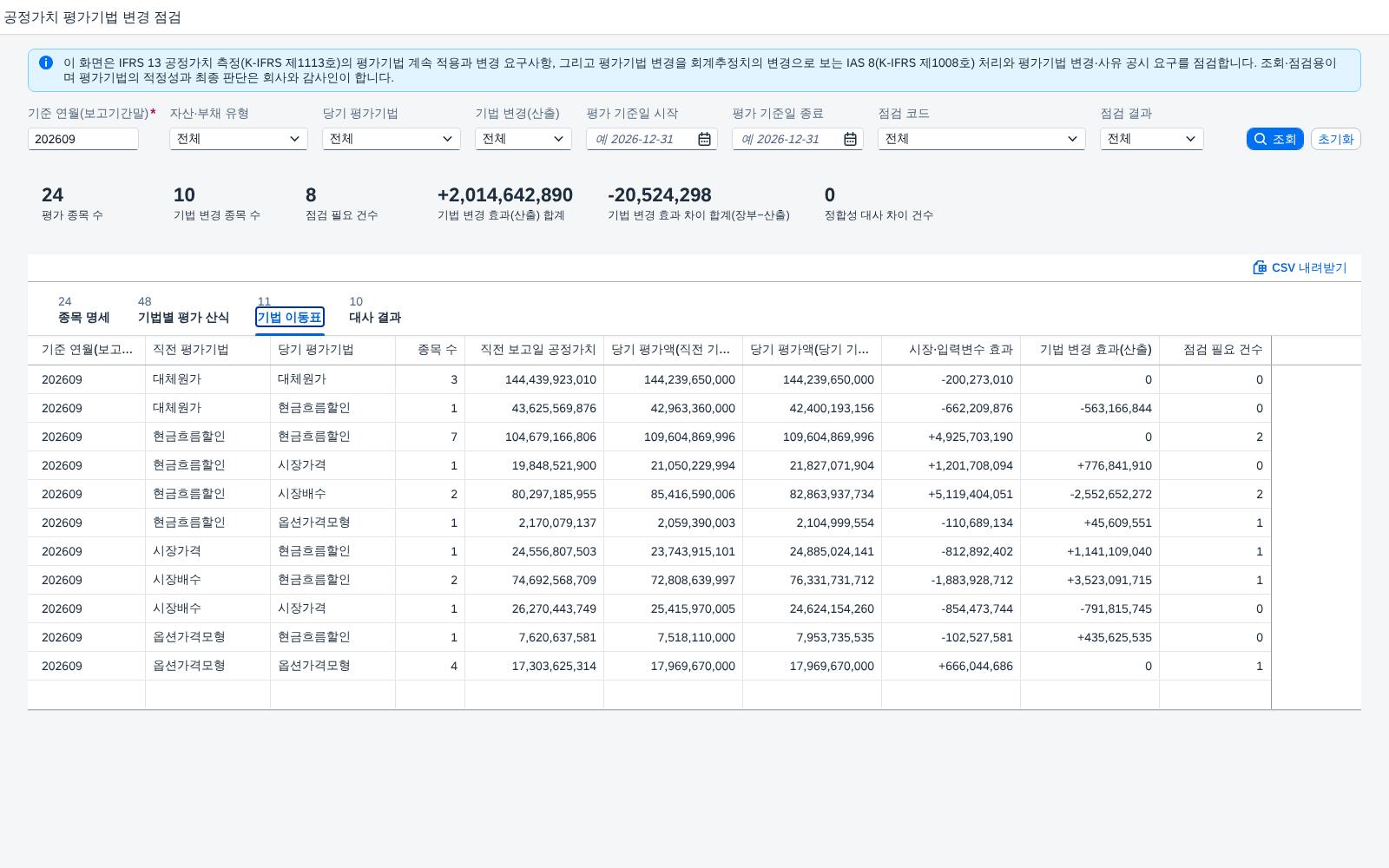Click the 점검 필요 건수 column header
This screenshot has height=868, width=1389.
click(x=1215, y=350)
